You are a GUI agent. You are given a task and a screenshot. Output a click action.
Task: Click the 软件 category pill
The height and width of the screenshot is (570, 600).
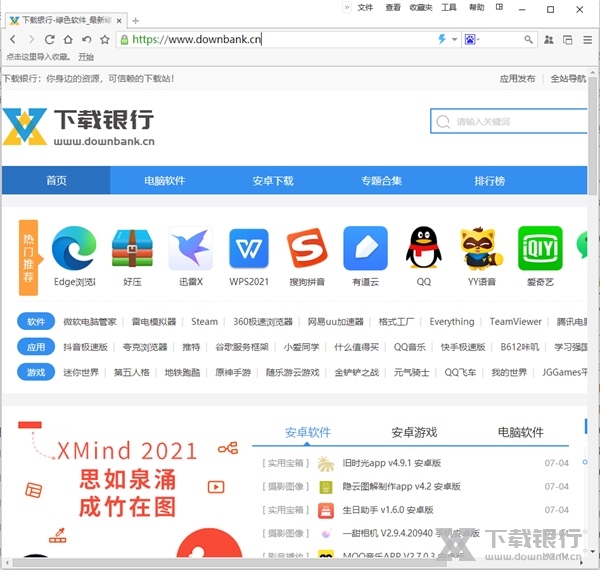tap(36, 322)
